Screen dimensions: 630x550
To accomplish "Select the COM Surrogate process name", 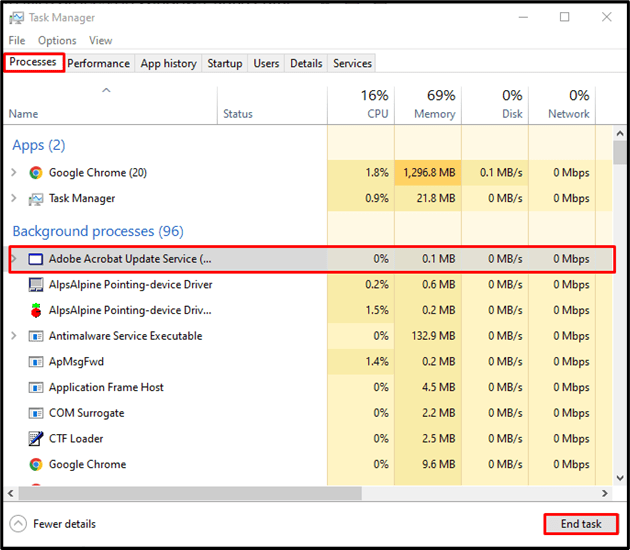I will click(x=86, y=413).
